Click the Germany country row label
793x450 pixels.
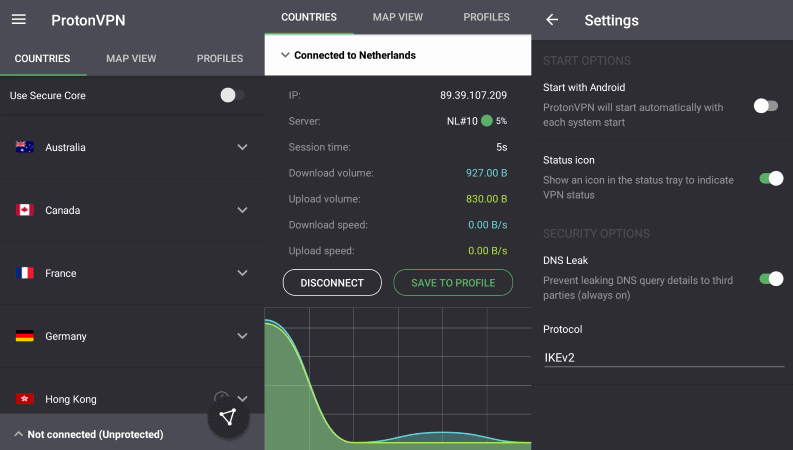[66, 336]
